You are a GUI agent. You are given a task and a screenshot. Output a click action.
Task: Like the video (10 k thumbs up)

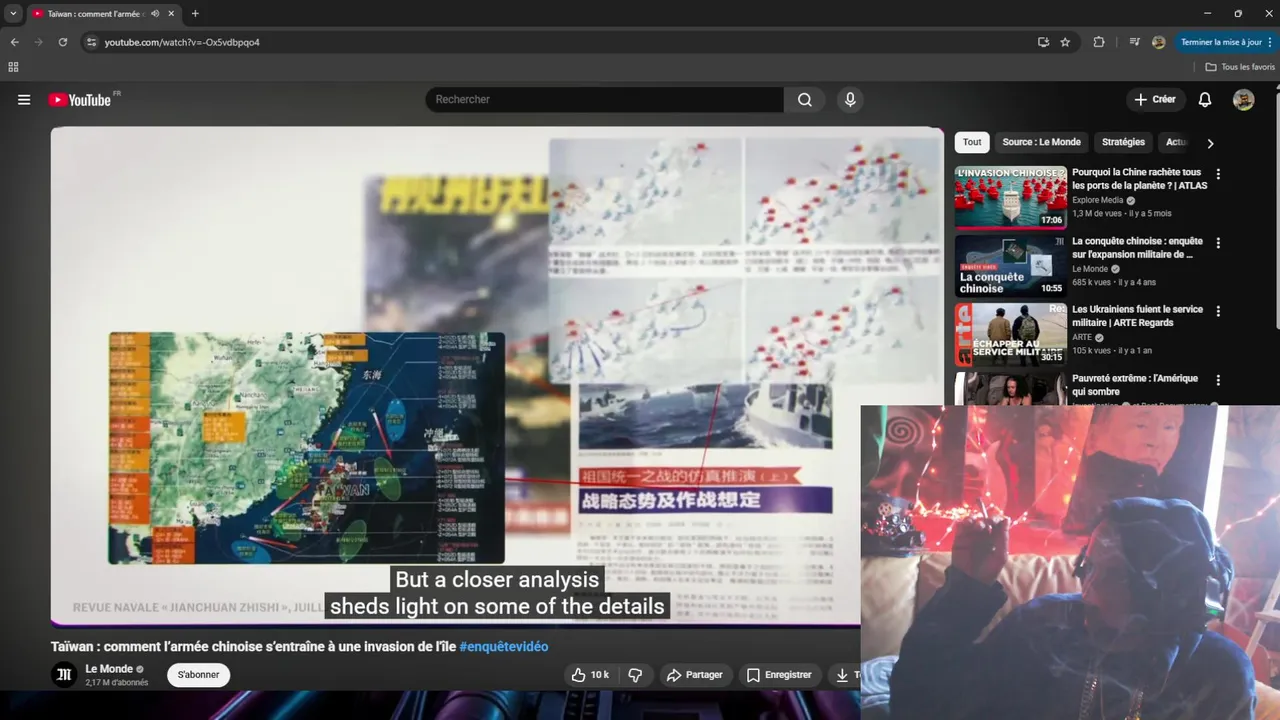click(x=590, y=675)
